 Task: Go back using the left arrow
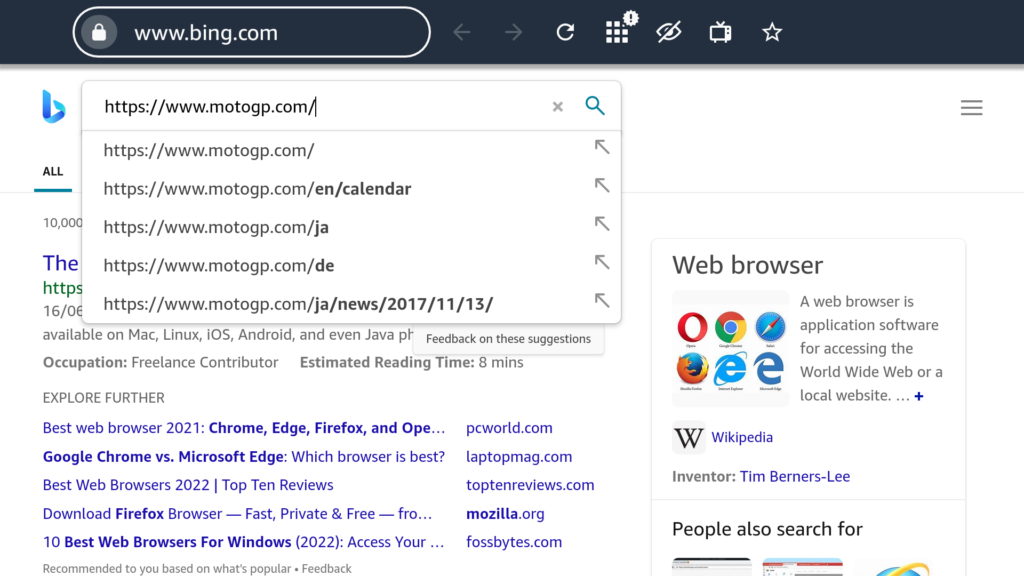pos(462,33)
